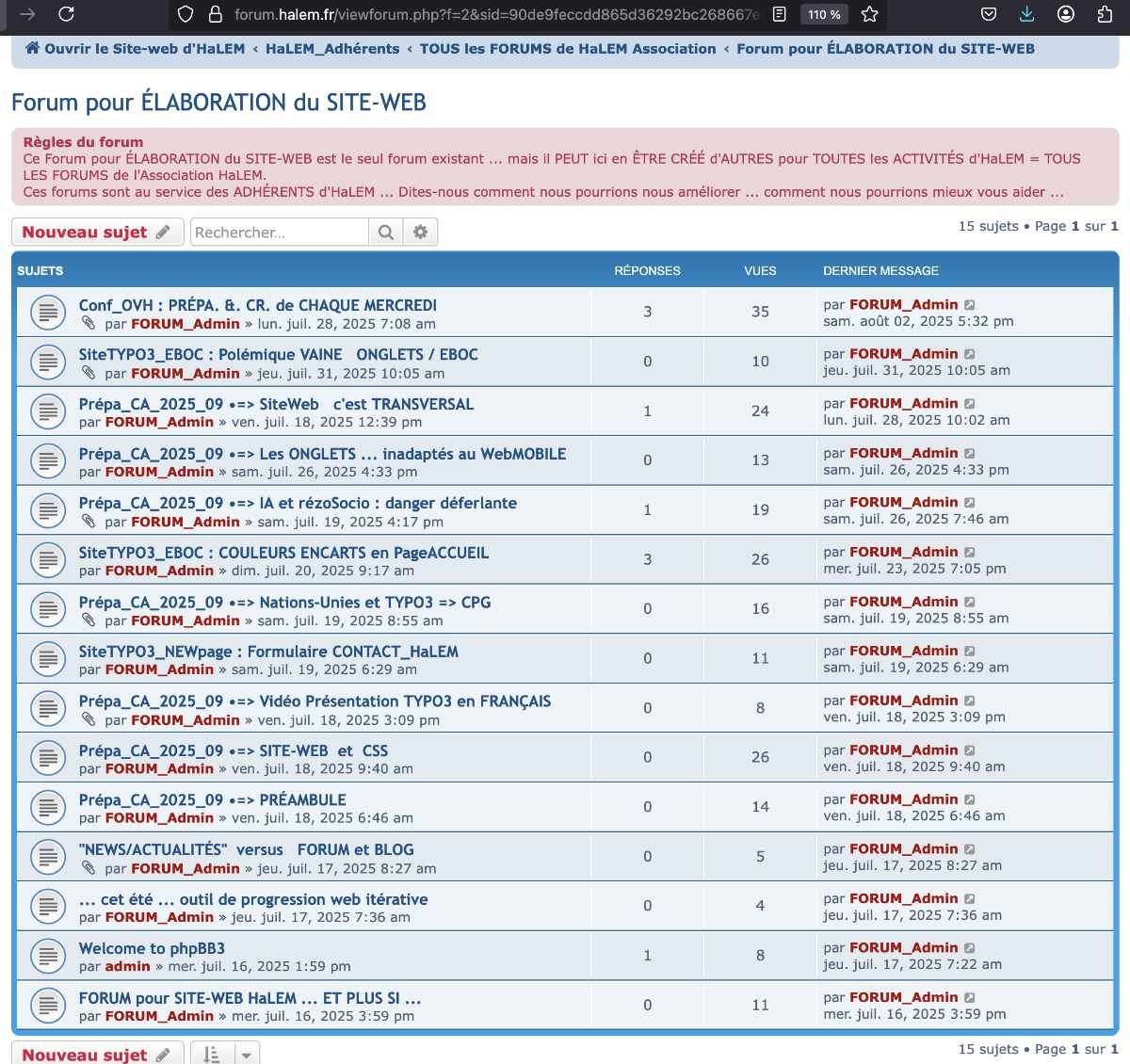Open FORUM_Admin profile from Welcome to phpBB3 row
This screenshot has width=1130, height=1064.
click(x=904, y=947)
